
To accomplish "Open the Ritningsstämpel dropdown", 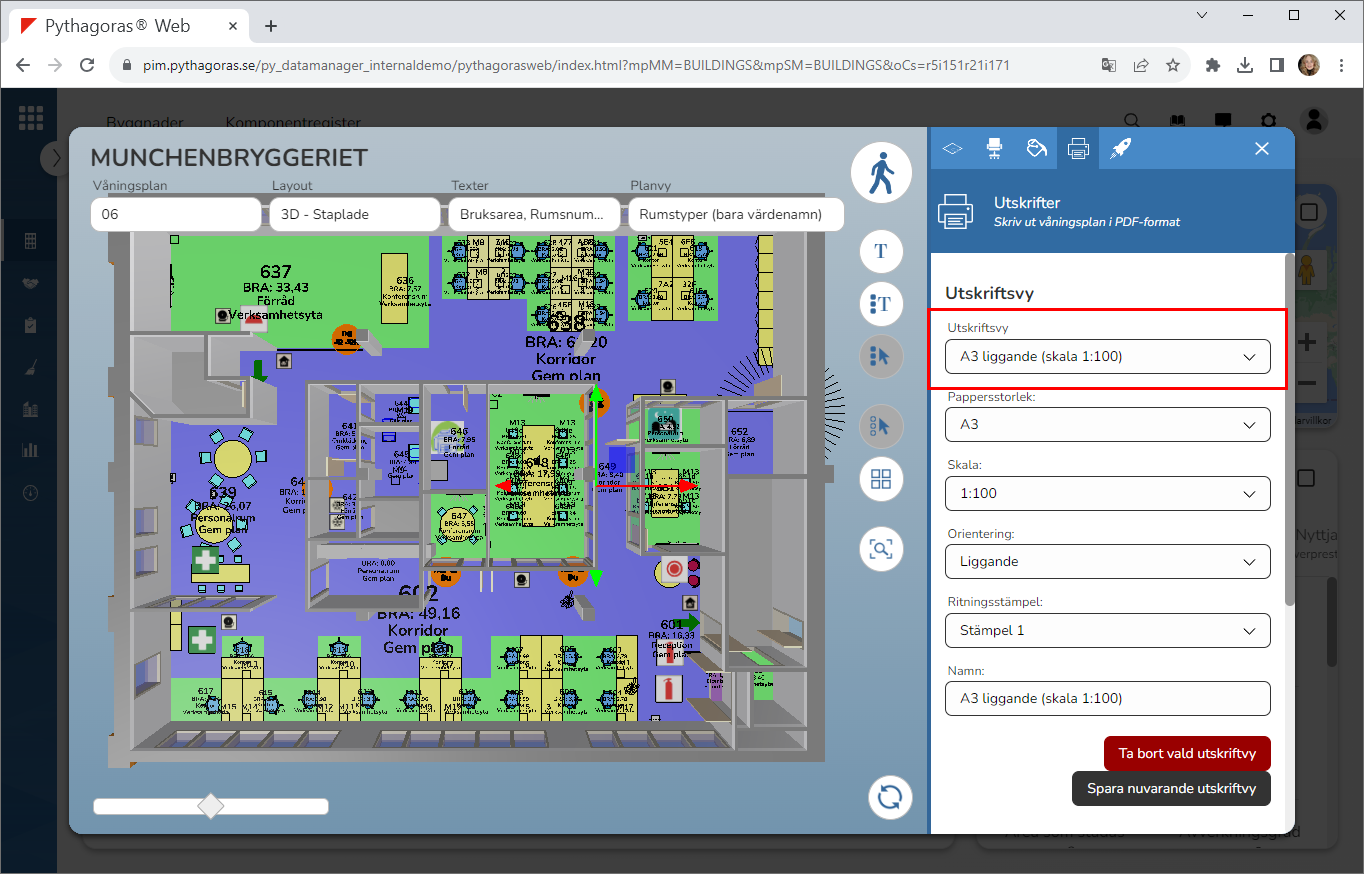I will coord(1107,631).
